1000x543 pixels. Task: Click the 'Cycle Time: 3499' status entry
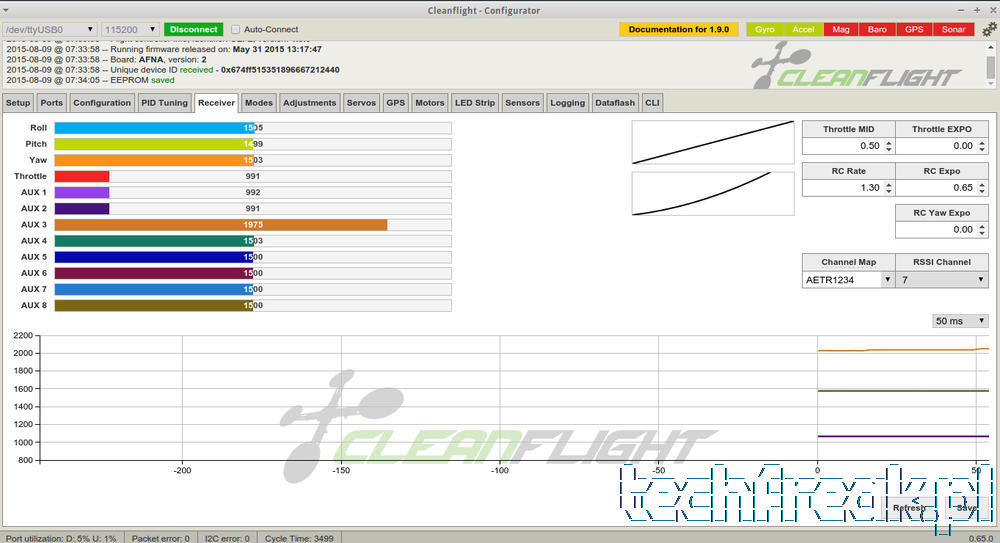tap(299, 539)
